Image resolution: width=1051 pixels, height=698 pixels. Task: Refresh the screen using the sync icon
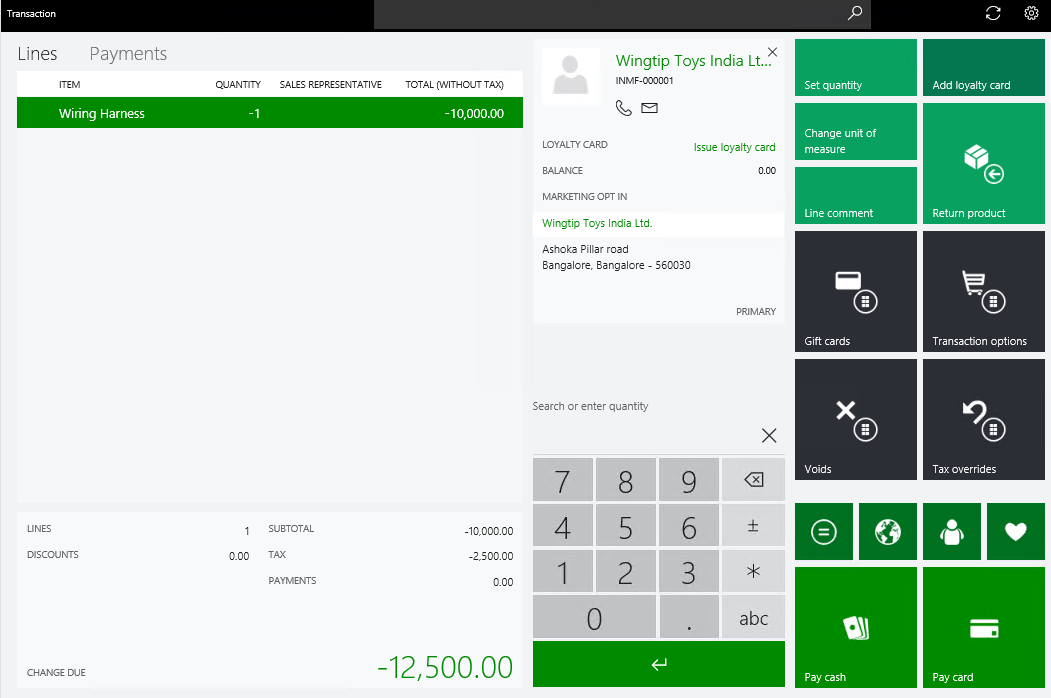pyautogui.click(x=993, y=14)
